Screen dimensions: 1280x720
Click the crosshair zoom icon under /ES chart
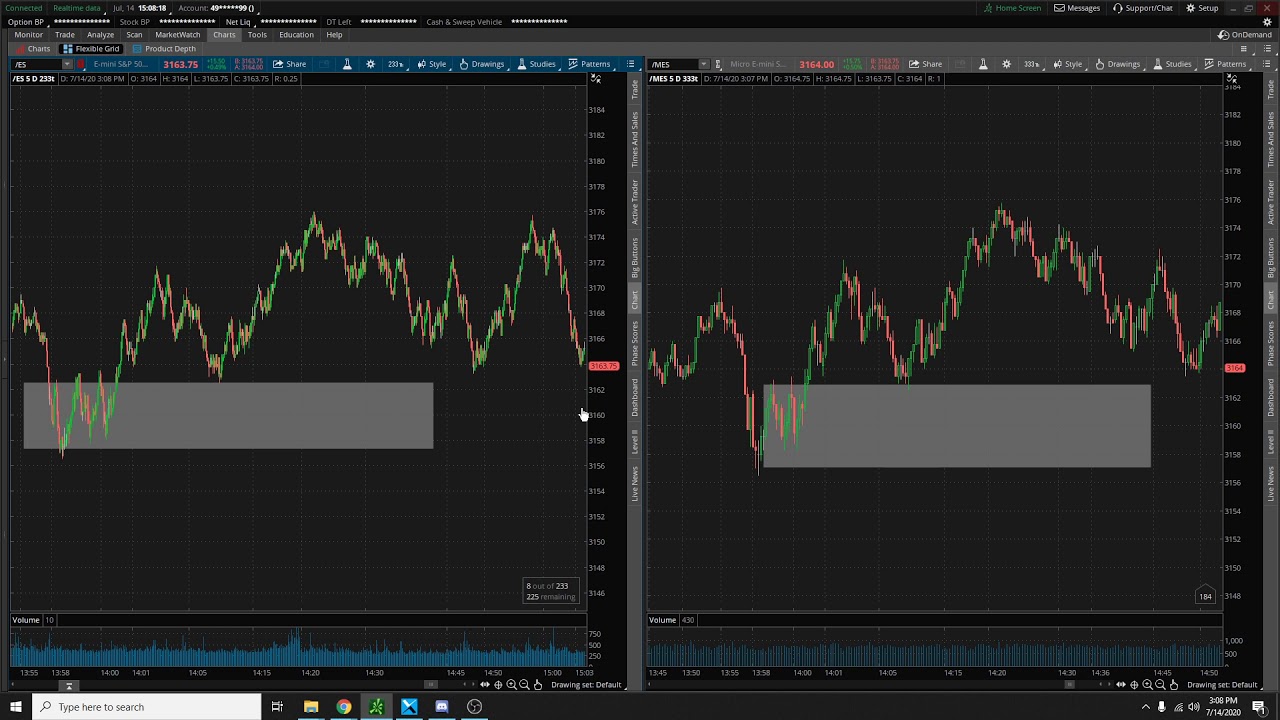point(498,685)
